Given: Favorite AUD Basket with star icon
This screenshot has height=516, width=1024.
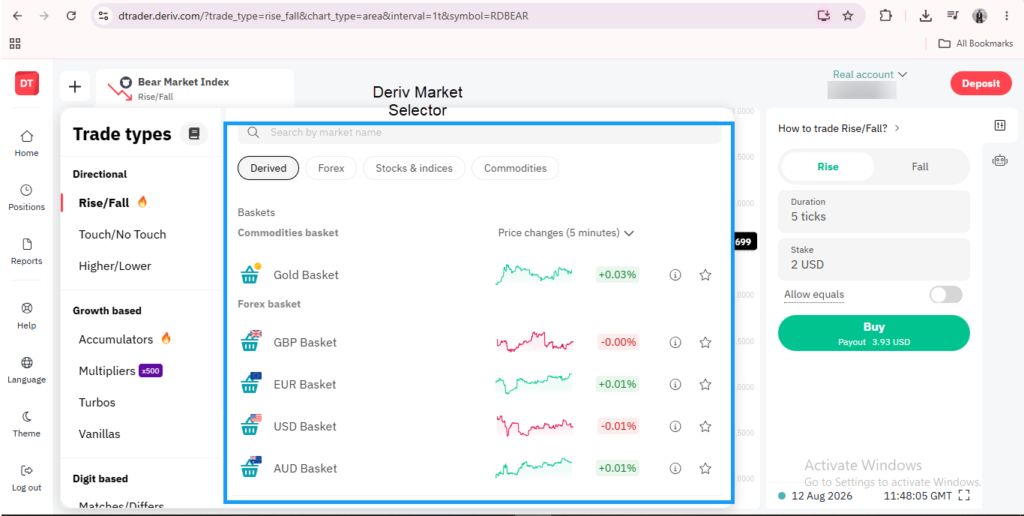Looking at the screenshot, I should (x=705, y=468).
